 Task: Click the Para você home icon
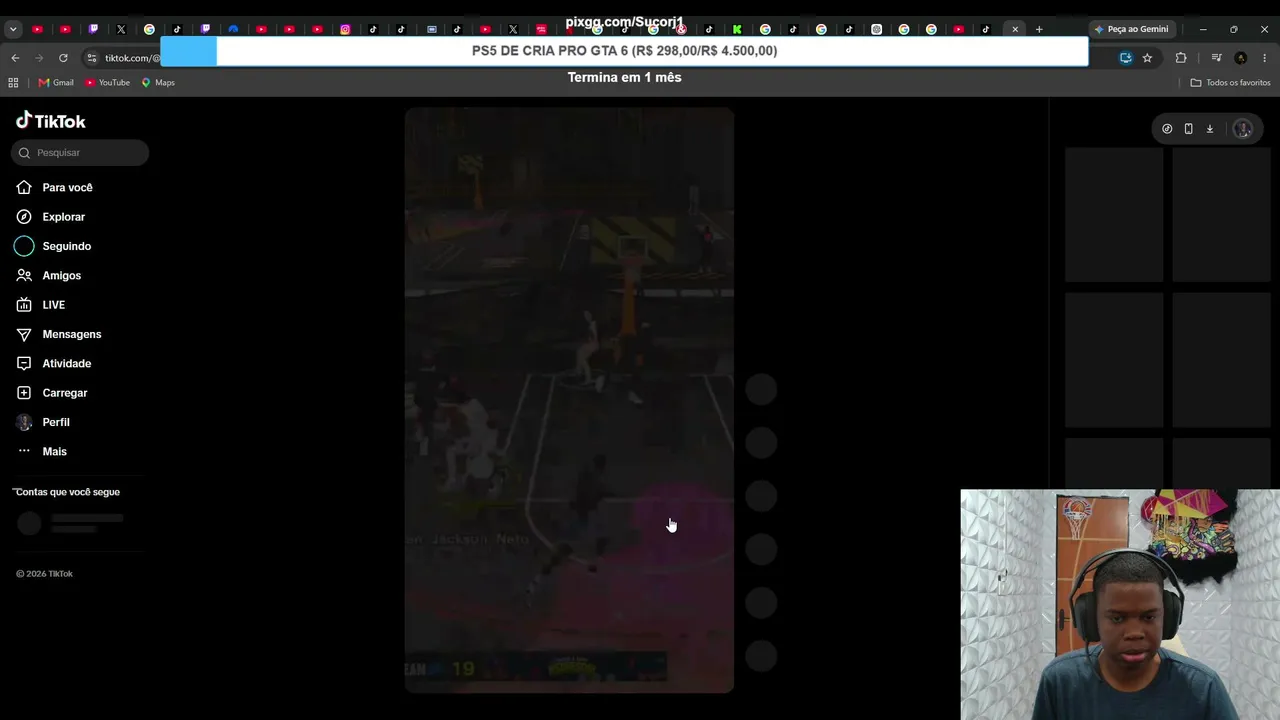[24, 188]
